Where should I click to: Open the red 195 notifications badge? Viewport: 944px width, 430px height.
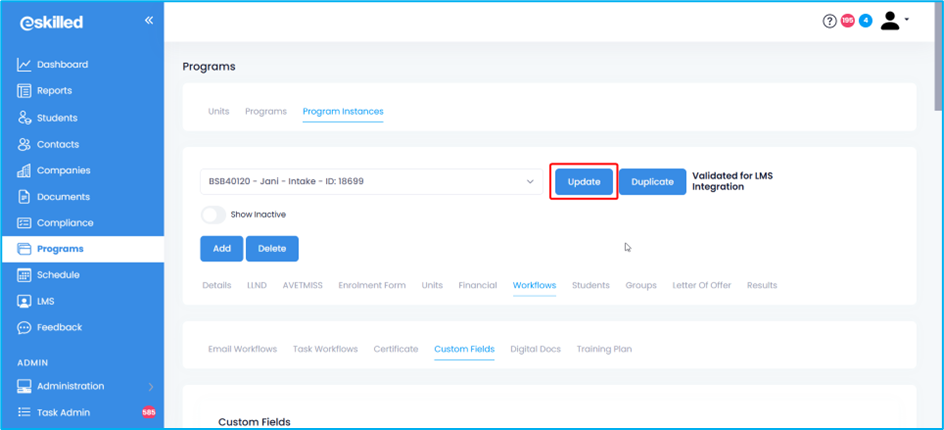(x=847, y=21)
